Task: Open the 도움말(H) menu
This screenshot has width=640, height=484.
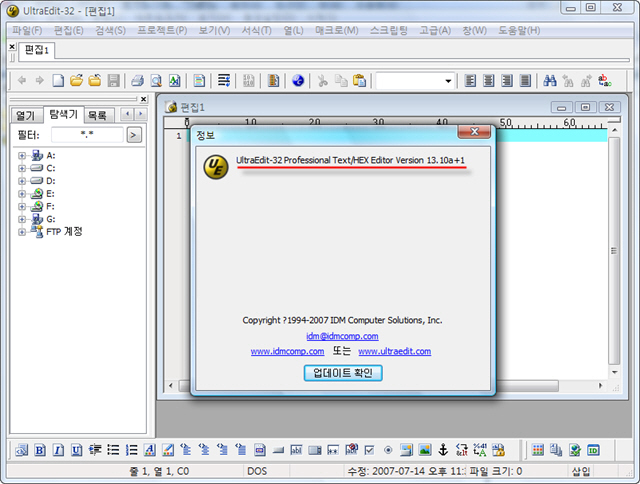Action: [x=519, y=31]
